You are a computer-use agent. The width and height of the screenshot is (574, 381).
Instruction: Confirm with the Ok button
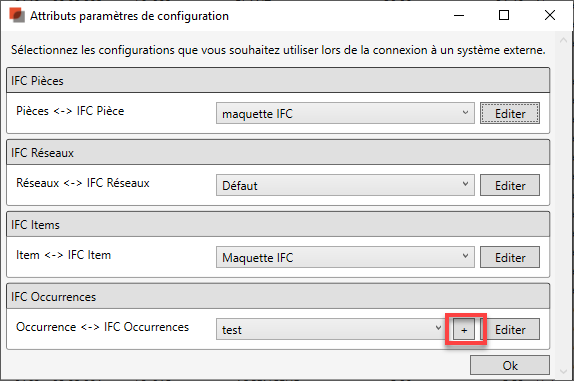point(510,365)
